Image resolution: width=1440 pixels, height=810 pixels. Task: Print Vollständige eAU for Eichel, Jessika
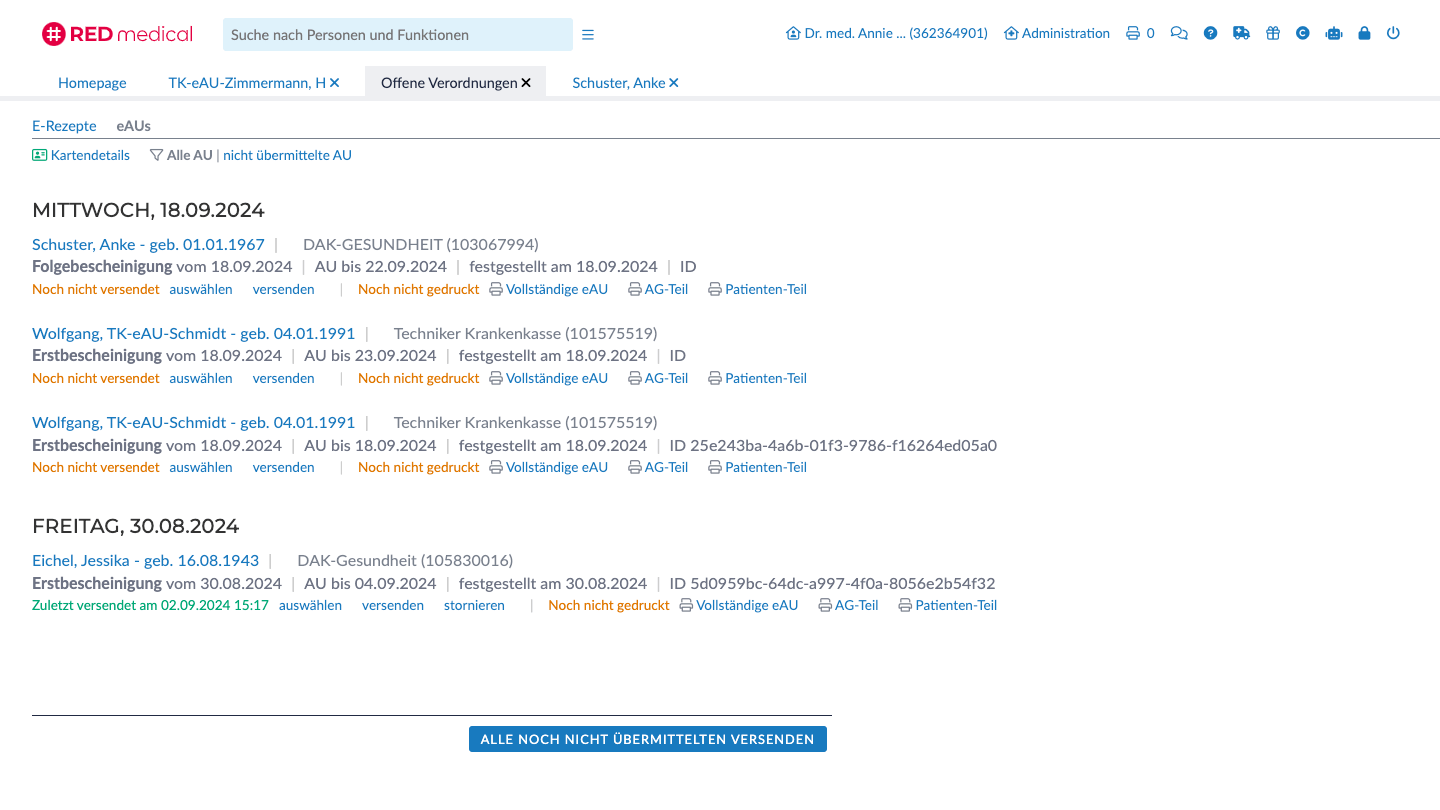(x=739, y=605)
